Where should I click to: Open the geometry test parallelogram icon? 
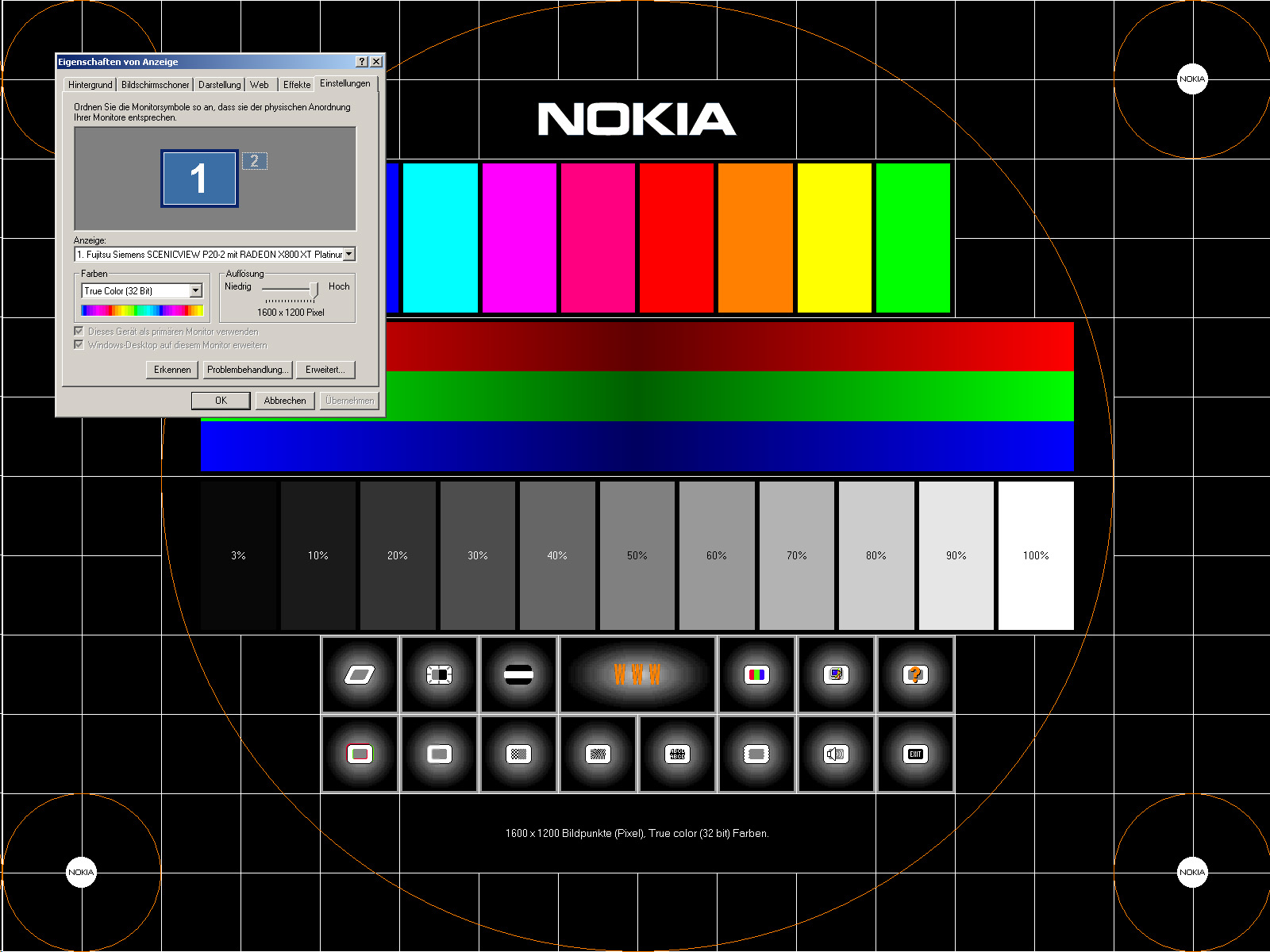[360, 675]
